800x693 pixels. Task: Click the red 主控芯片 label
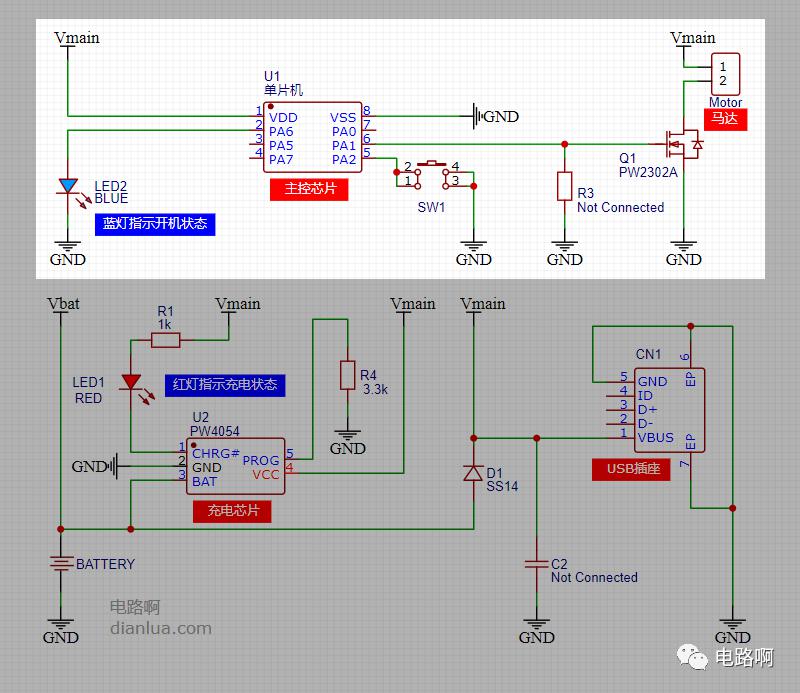pyautogui.click(x=309, y=189)
